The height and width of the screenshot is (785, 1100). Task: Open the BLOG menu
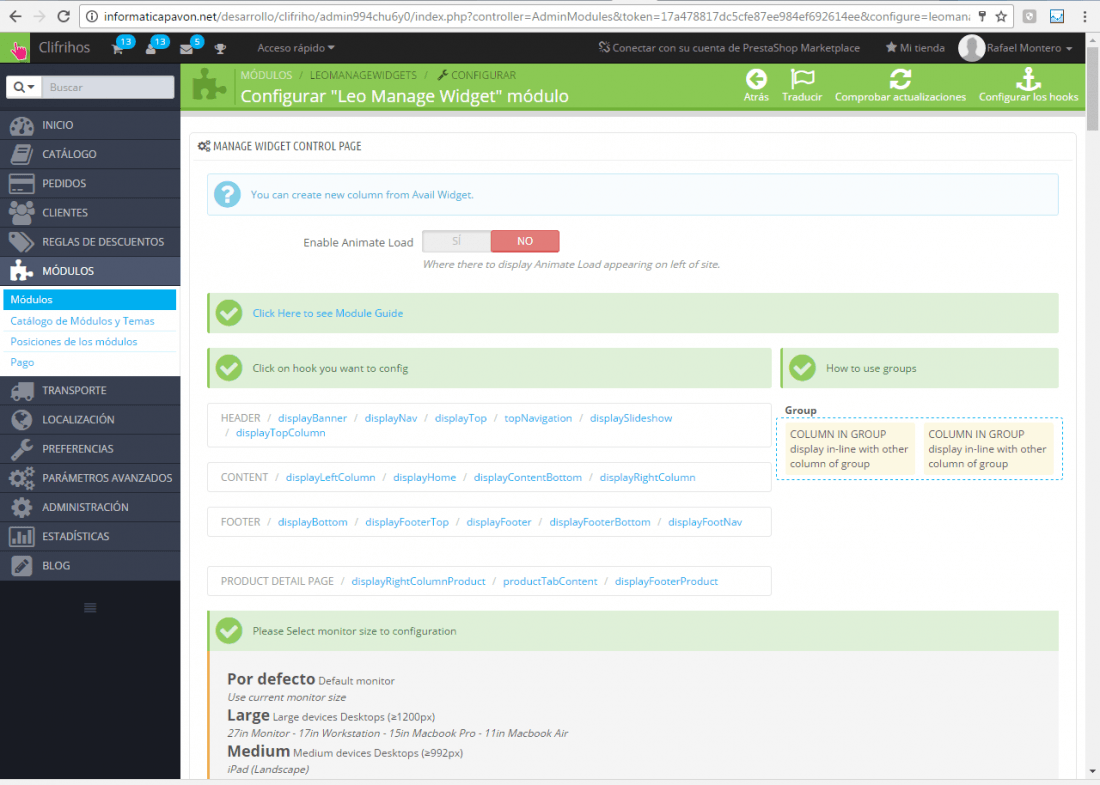[90, 565]
